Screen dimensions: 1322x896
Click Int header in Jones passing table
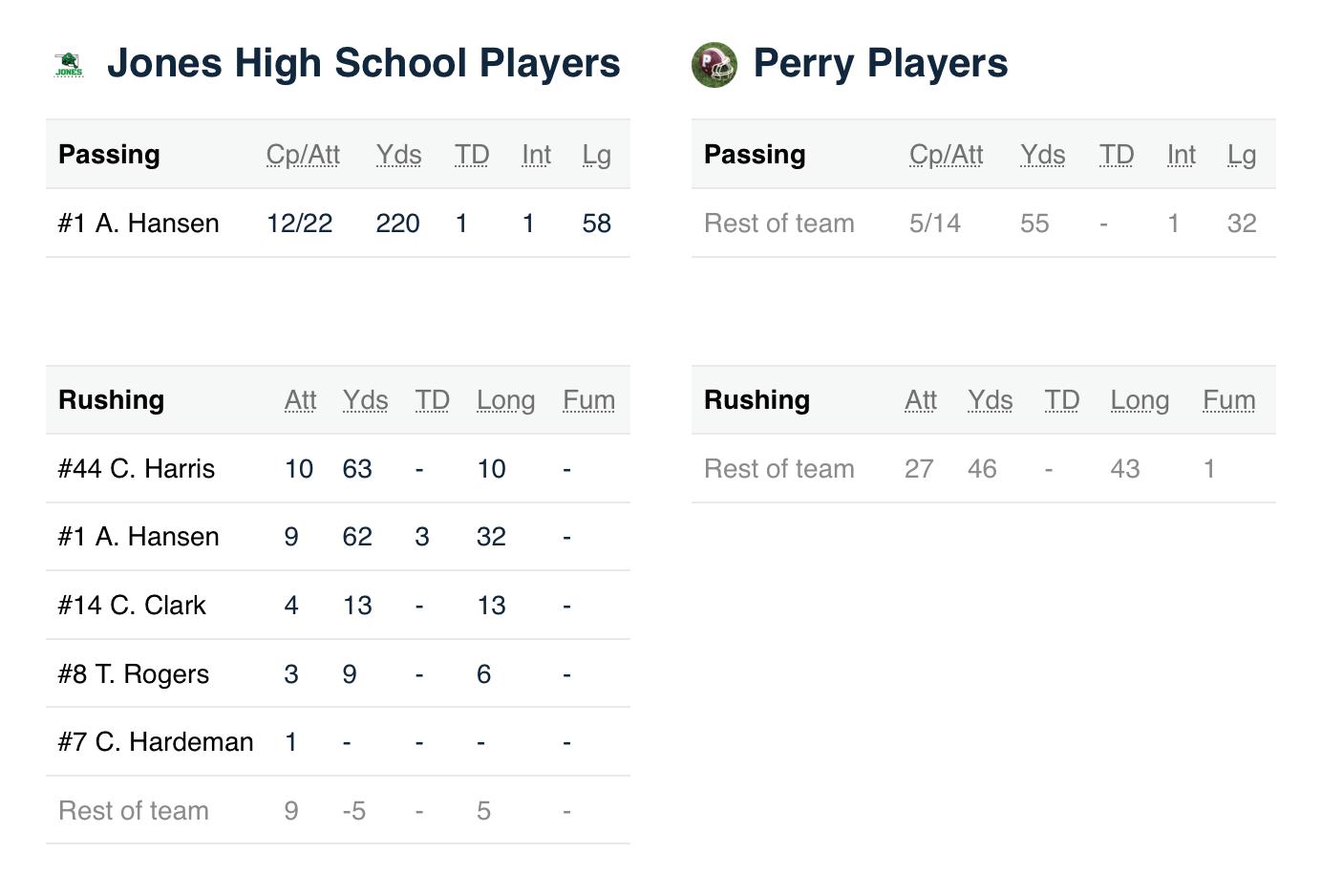[536, 155]
